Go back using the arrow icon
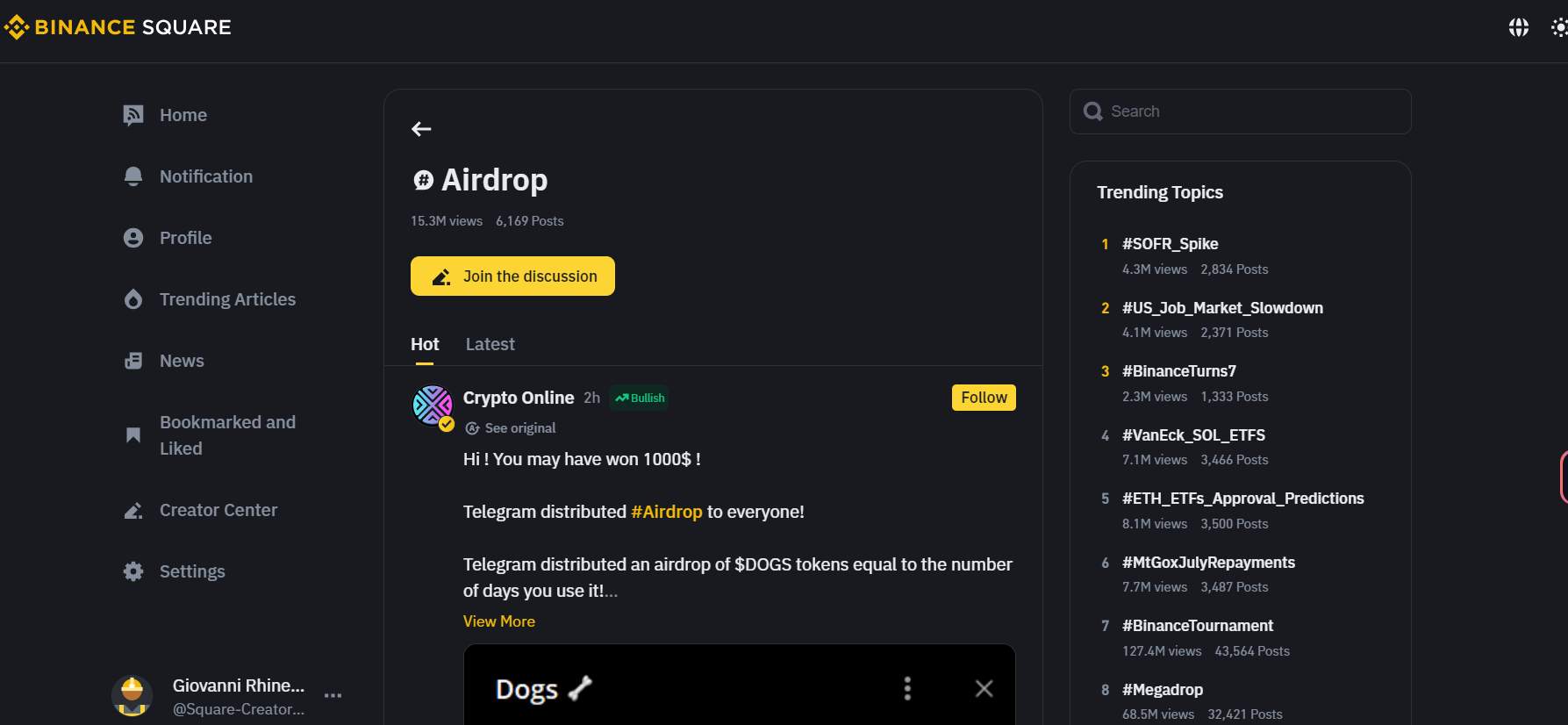The width and height of the screenshot is (1568, 725). click(x=421, y=129)
